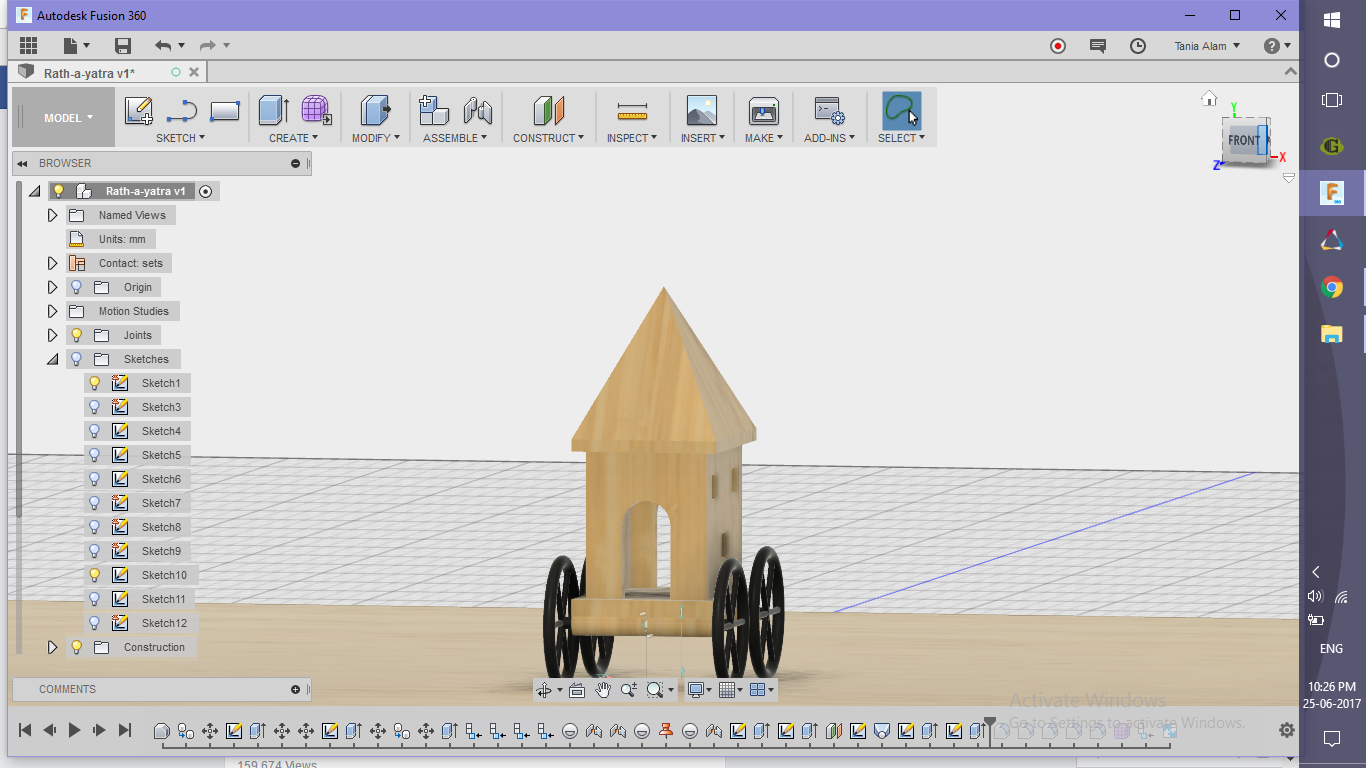Play the design timeline
This screenshot has height=768, width=1366.
[x=74, y=731]
